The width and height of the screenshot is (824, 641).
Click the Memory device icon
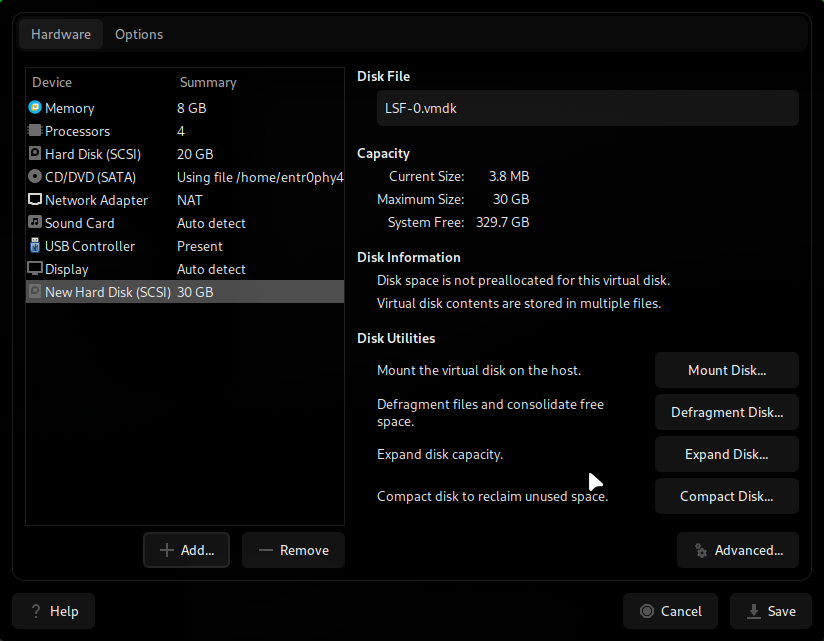pos(35,108)
